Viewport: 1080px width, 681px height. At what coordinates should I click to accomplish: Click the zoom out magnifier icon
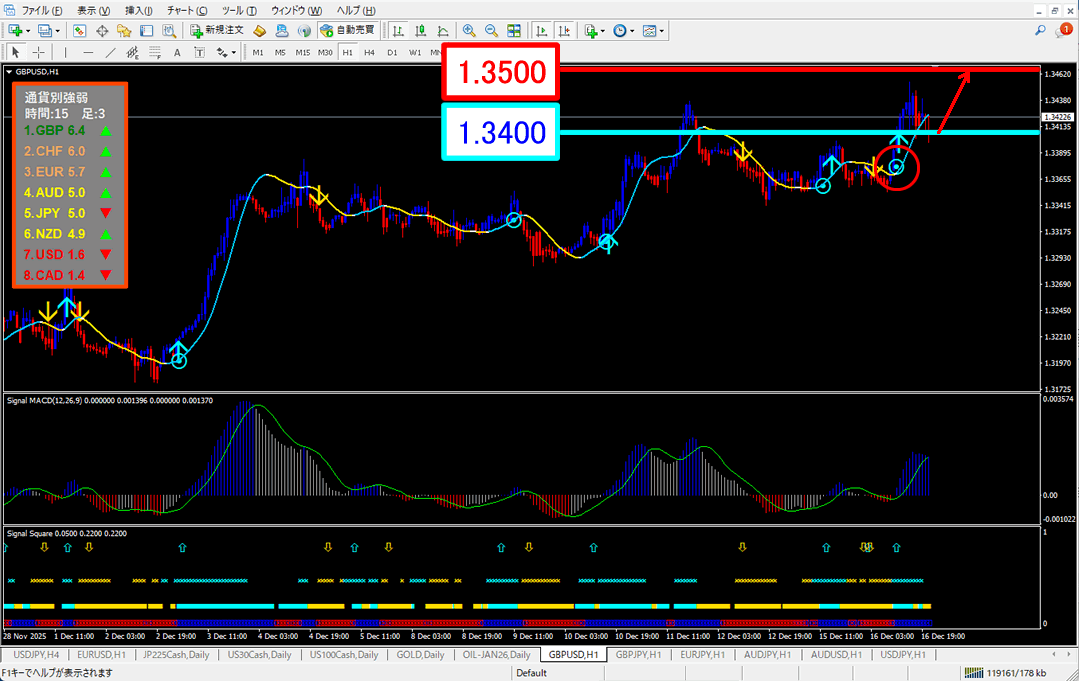(x=491, y=31)
